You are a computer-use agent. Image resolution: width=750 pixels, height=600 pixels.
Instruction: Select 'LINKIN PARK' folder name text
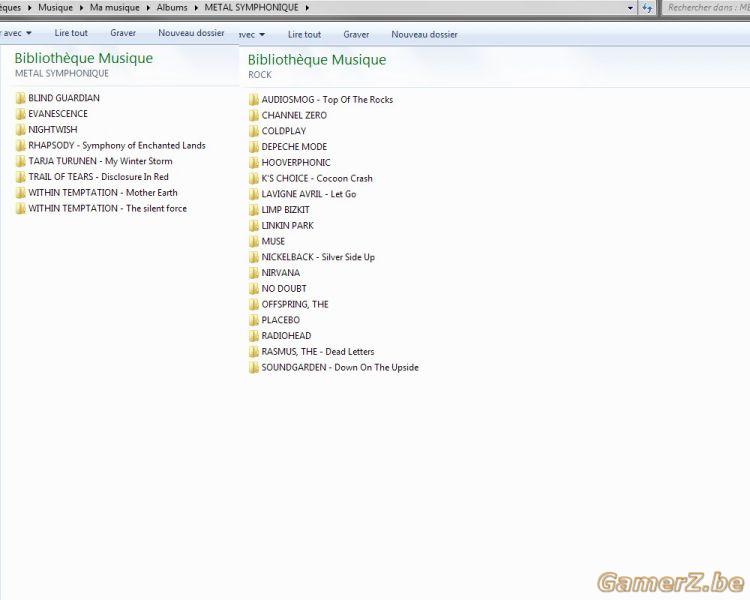pyautogui.click(x=287, y=225)
